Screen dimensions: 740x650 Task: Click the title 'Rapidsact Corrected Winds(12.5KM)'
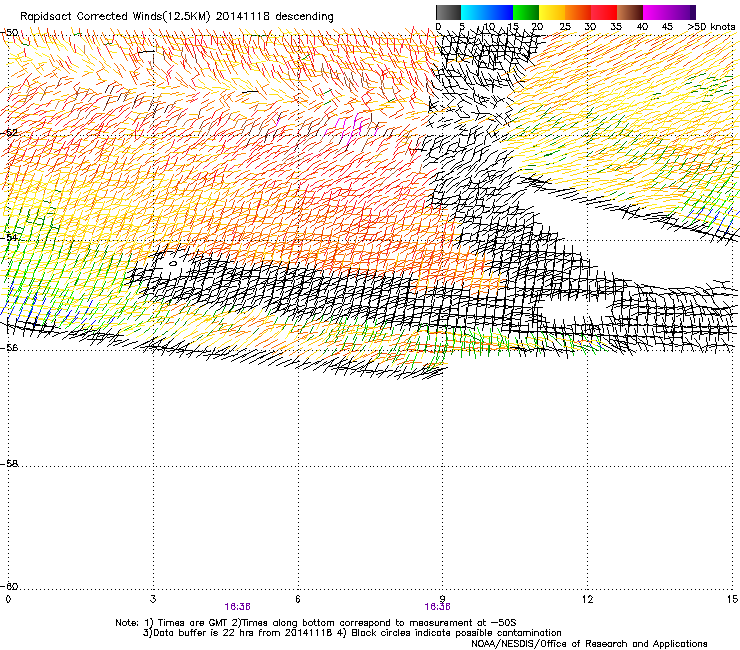115,17
